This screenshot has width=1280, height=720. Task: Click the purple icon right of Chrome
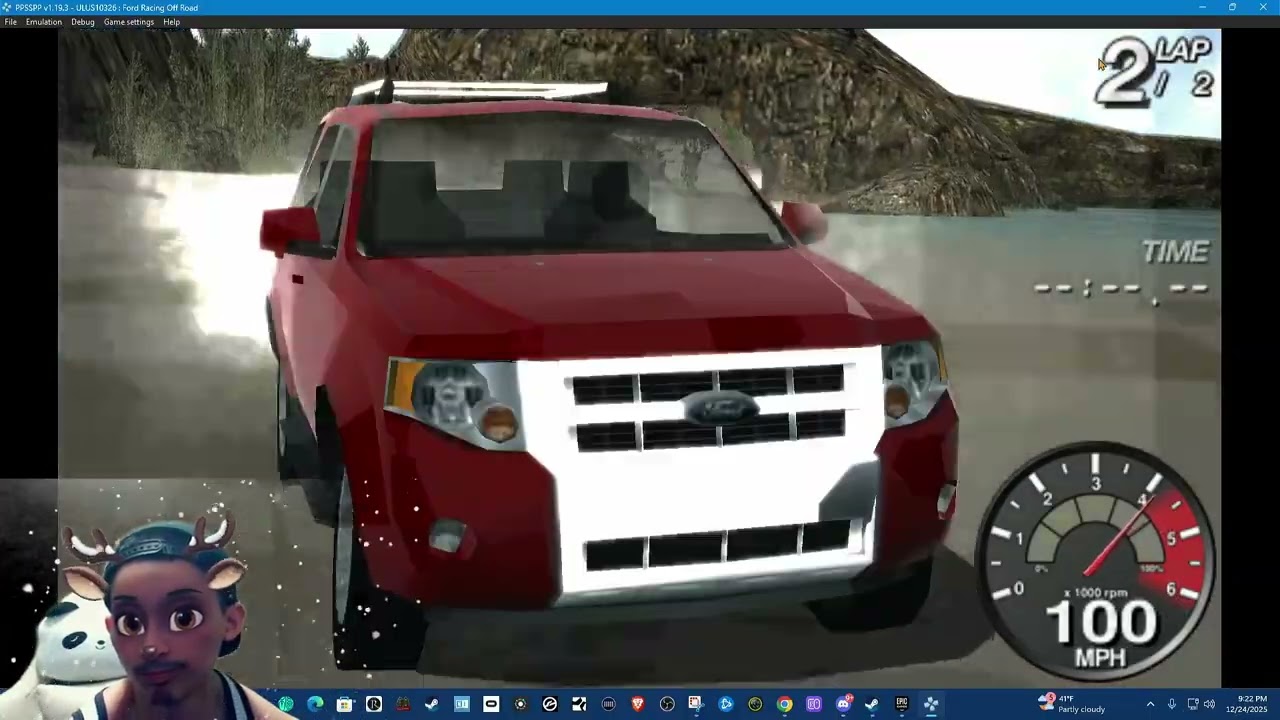pyautogui.click(x=813, y=704)
